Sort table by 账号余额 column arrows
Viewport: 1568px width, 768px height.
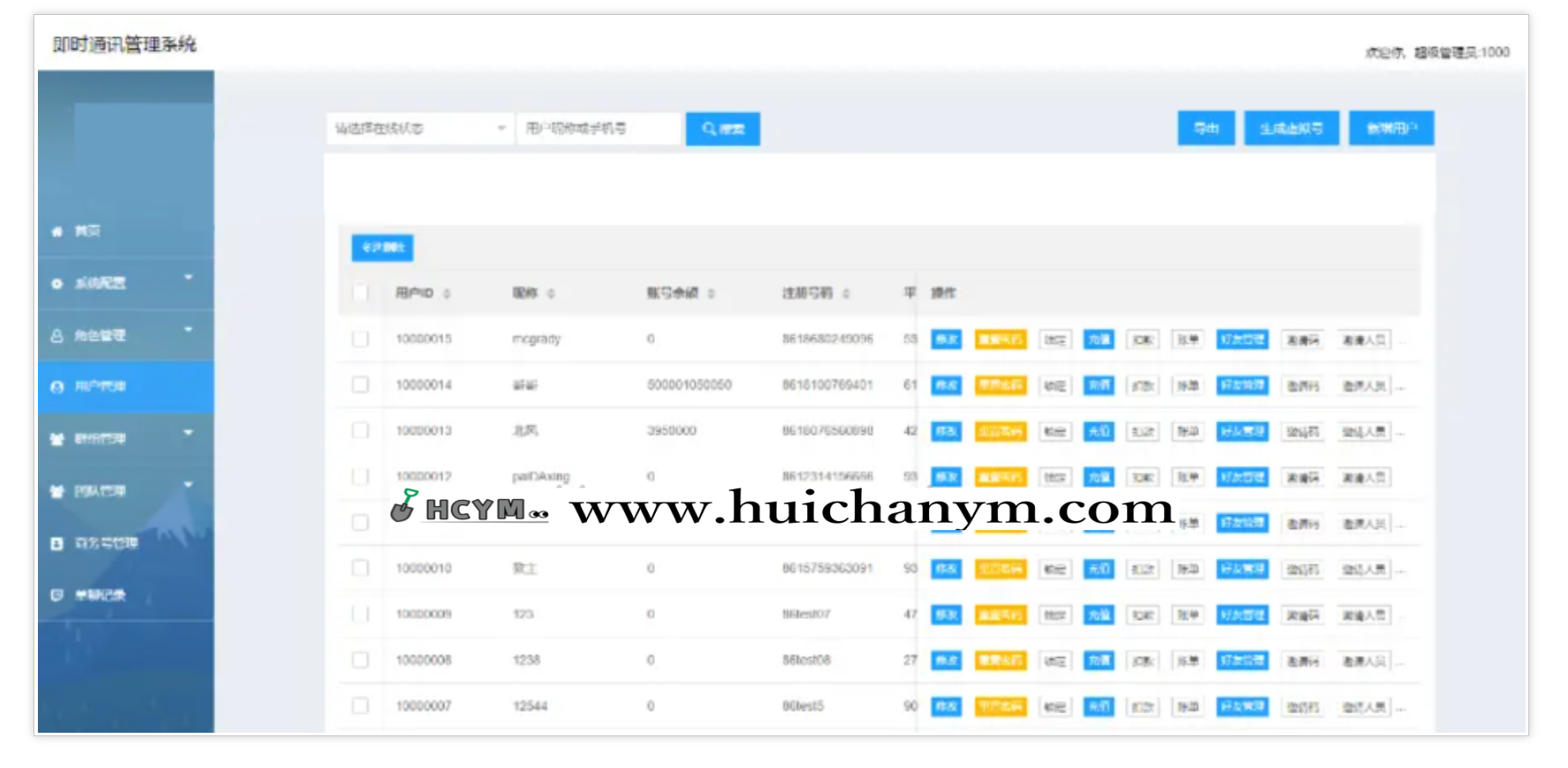point(710,294)
